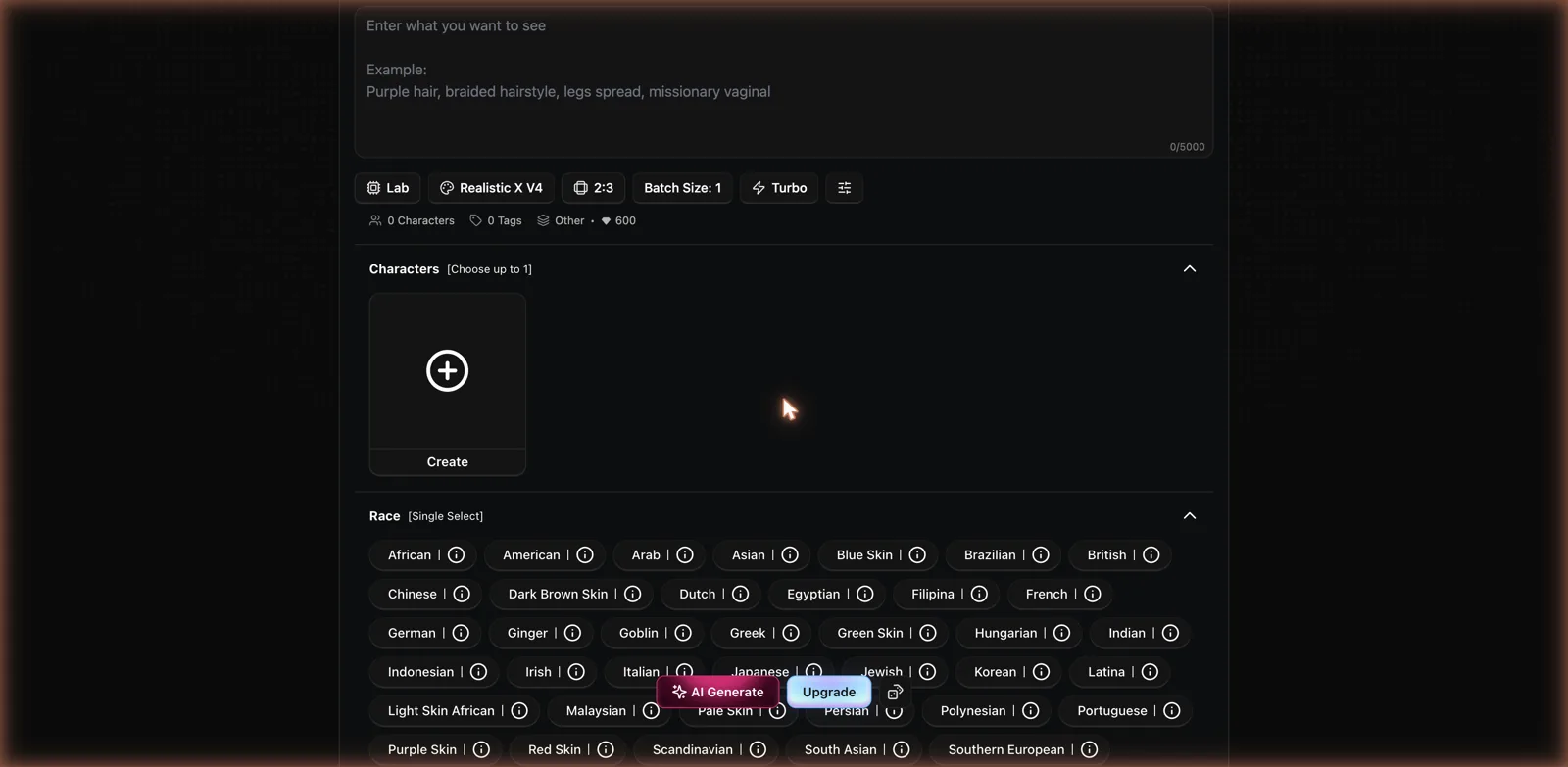Select the Dark Brown Skin tag

pos(558,595)
